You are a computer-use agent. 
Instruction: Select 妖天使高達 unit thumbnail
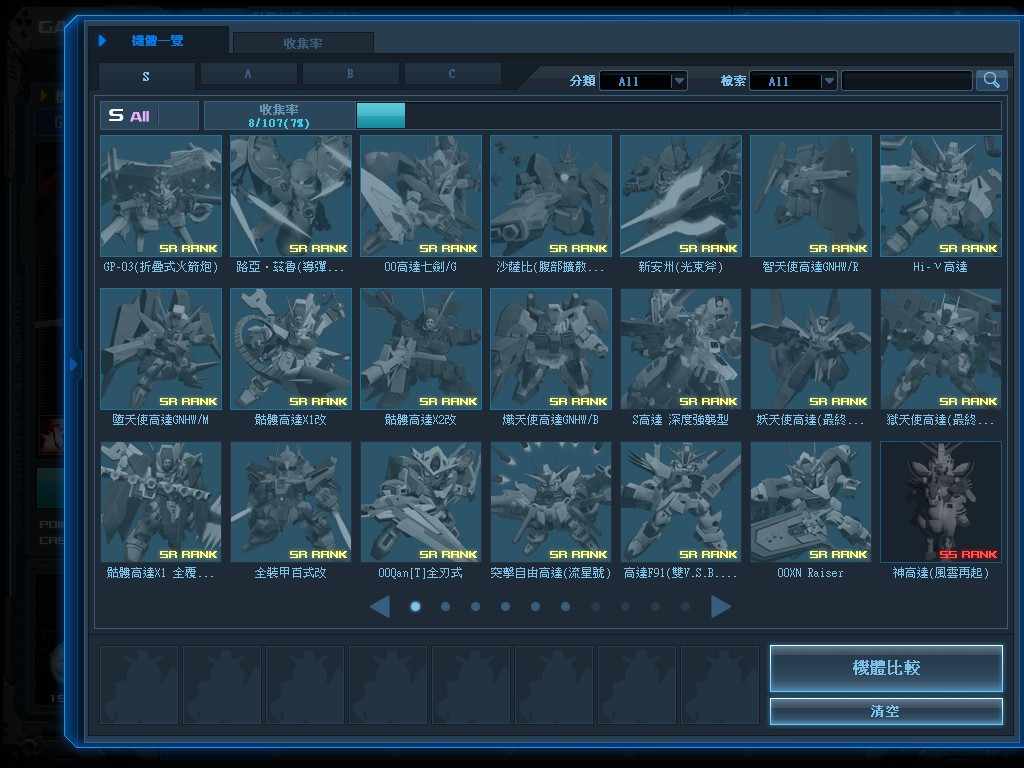(810, 349)
